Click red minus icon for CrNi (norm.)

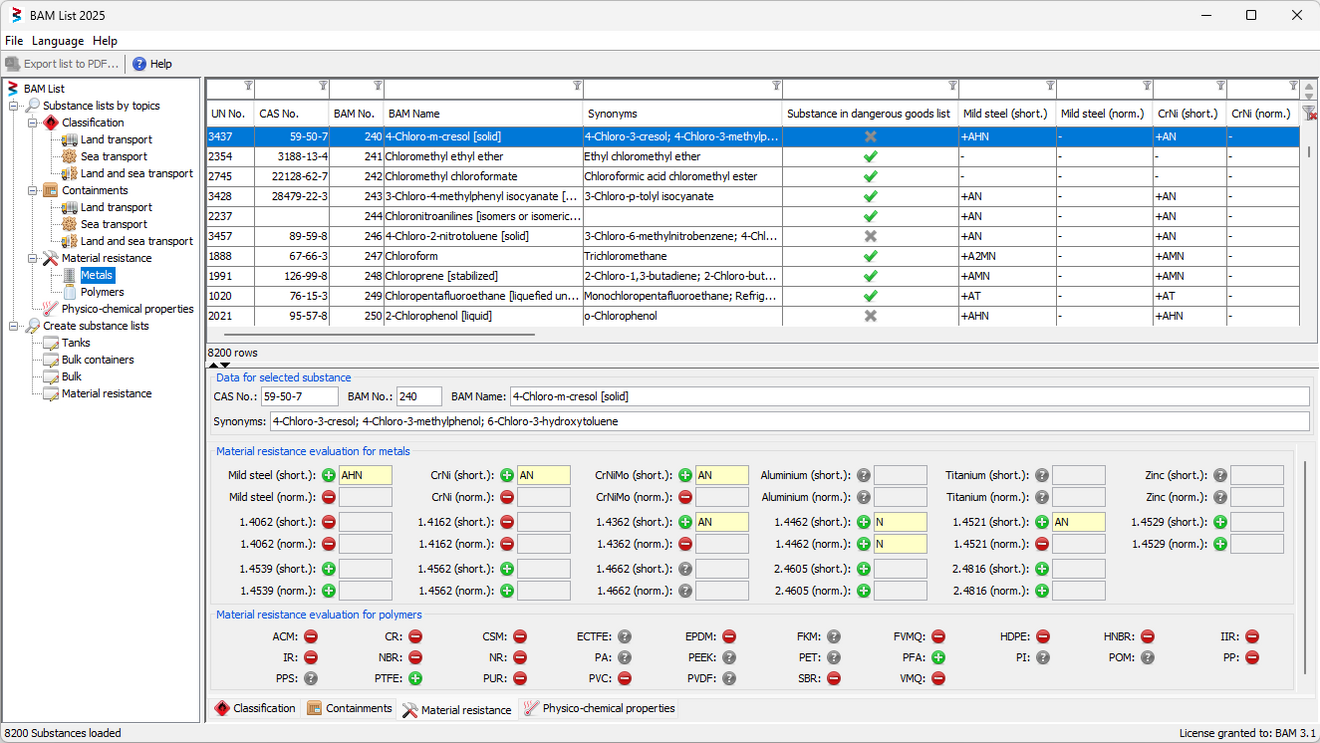click(x=507, y=497)
